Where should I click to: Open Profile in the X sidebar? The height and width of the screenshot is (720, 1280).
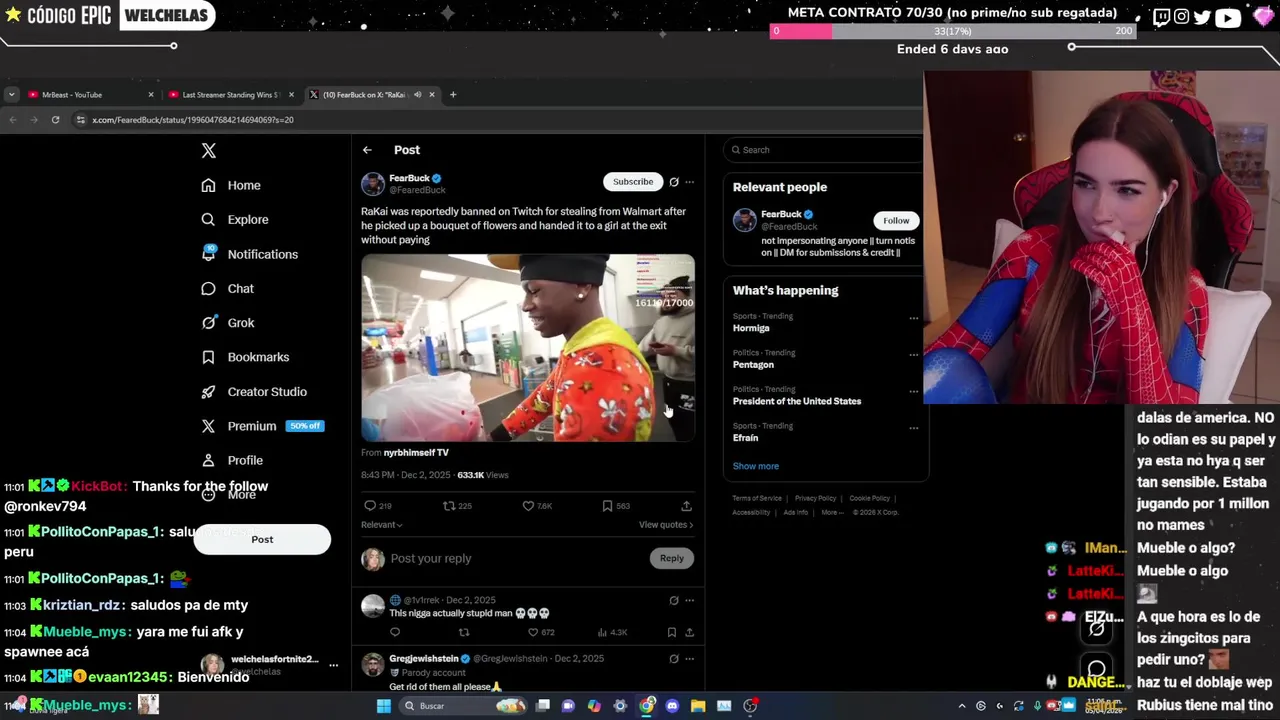tap(232, 460)
